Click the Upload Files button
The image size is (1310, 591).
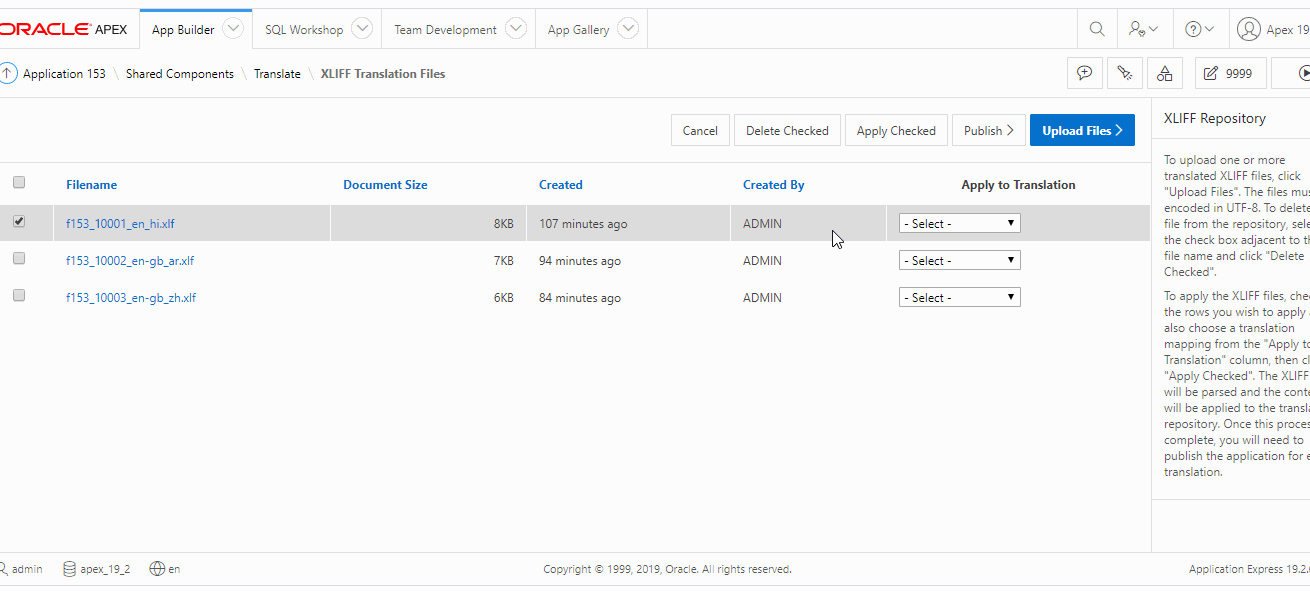(1082, 131)
